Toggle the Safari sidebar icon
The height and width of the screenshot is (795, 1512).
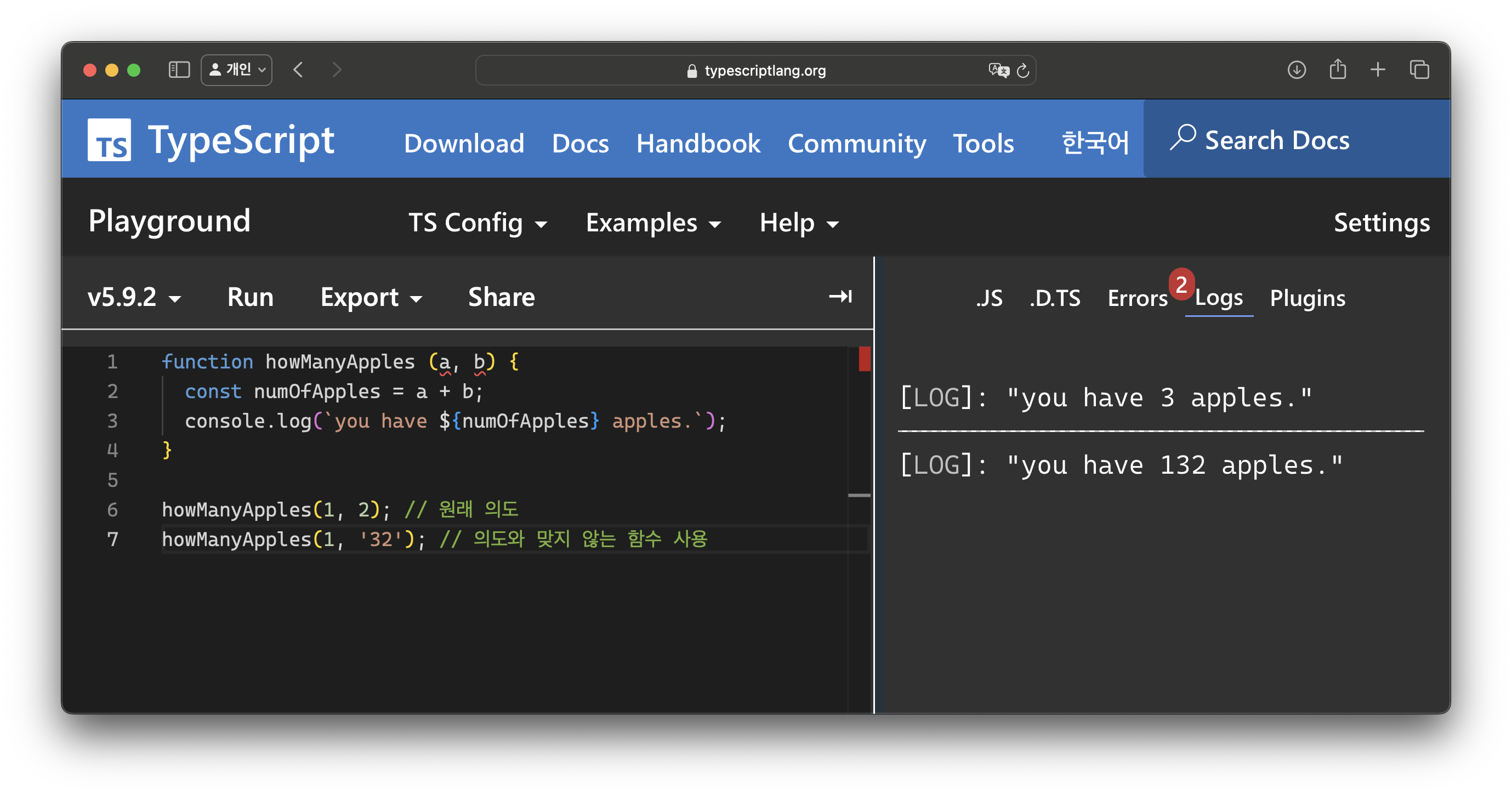(179, 70)
